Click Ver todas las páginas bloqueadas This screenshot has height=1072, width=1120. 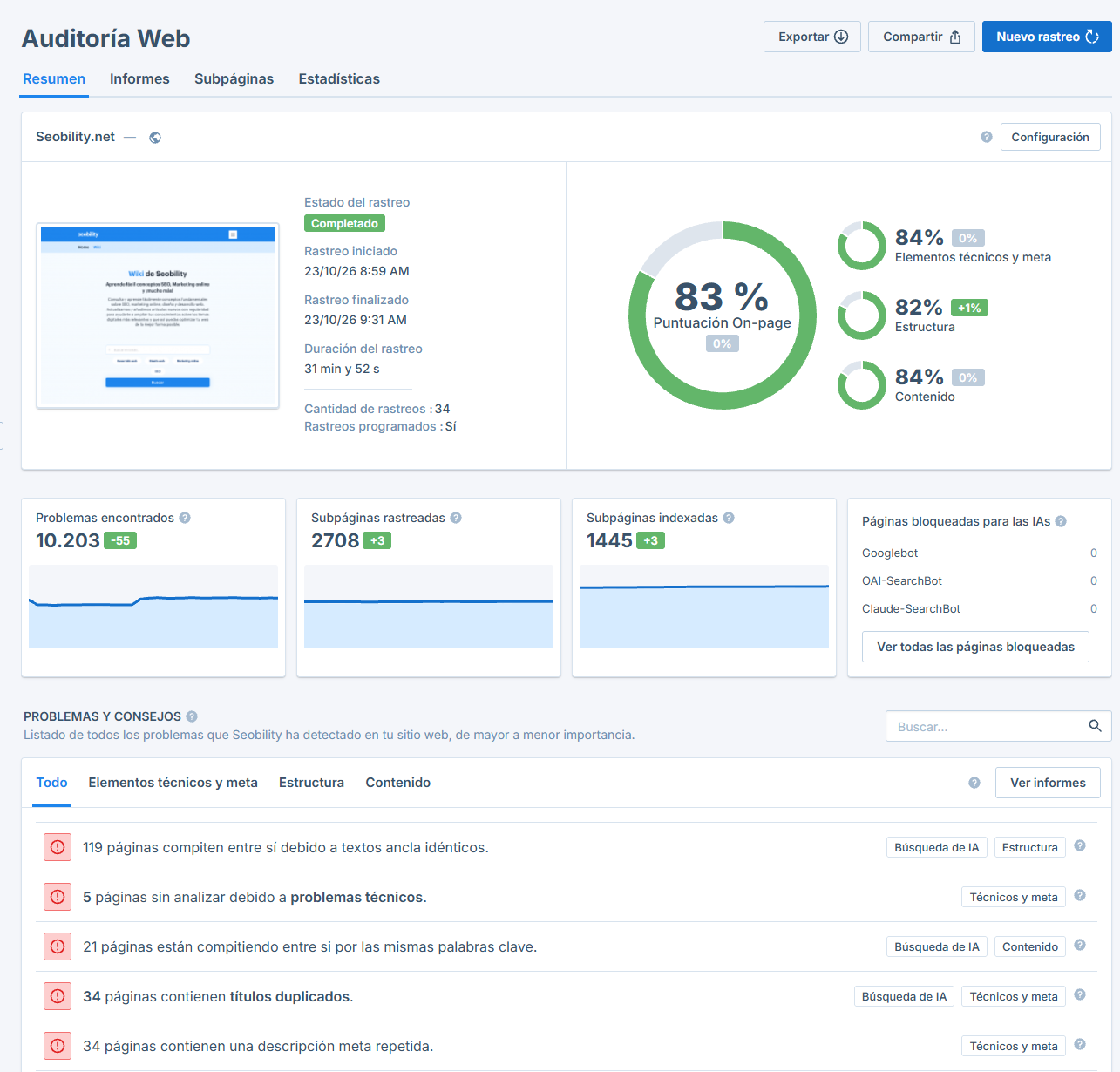[x=975, y=647]
